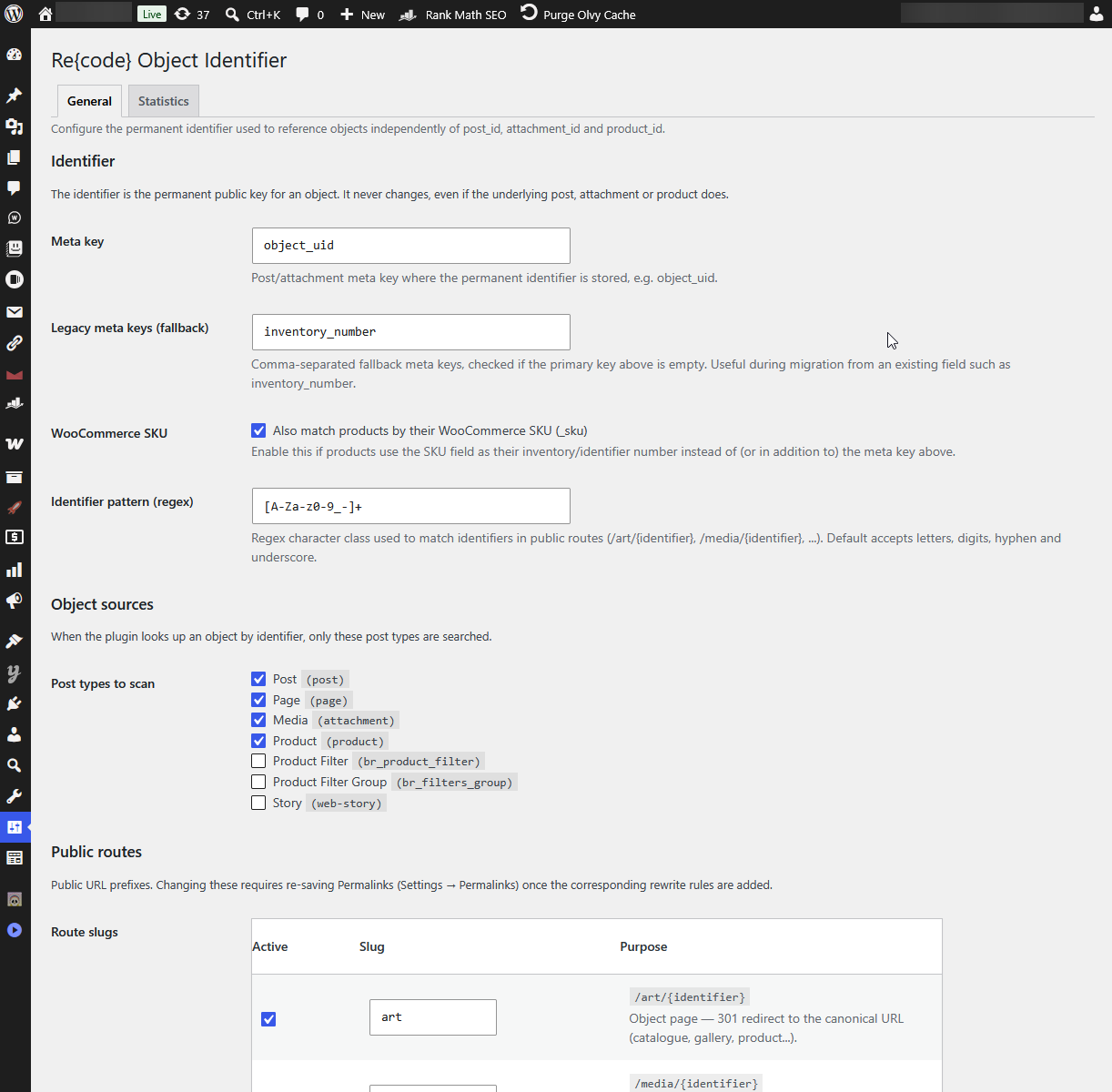Open Tools wrench sidebar icon
Image resolution: width=1112 pixels, height=1092 pixels.
pos(14,796)
